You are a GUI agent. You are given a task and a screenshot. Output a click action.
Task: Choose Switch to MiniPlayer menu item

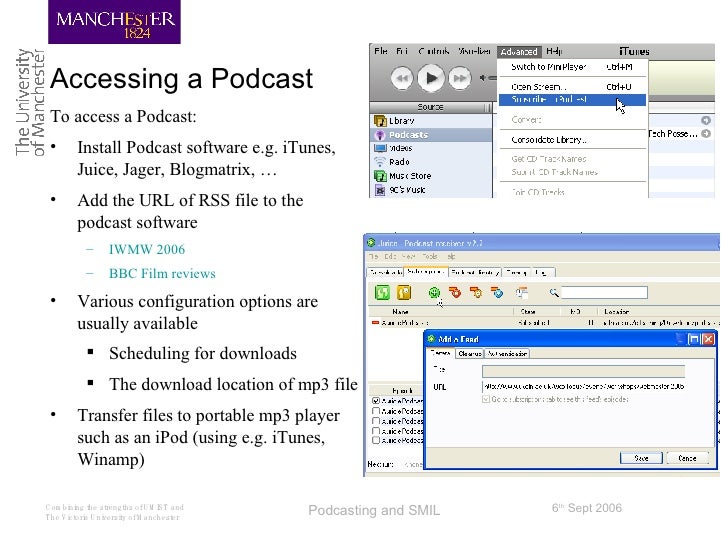click(572, 67)
